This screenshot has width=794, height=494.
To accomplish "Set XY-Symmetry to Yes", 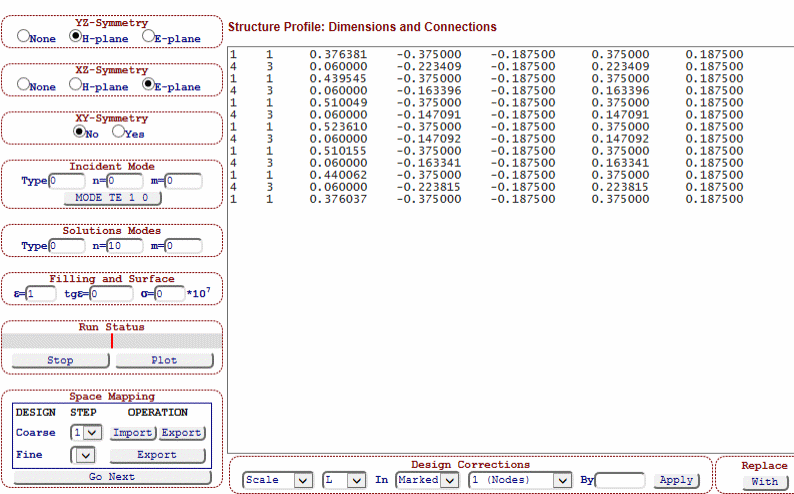I will (118, 132).
